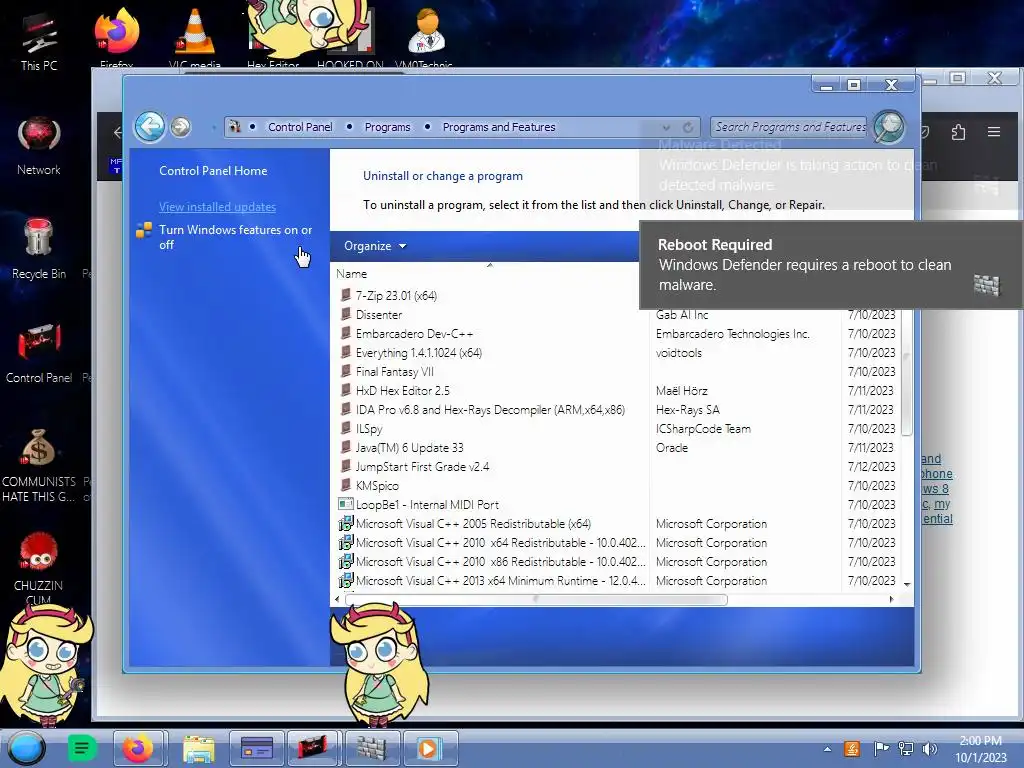Viewport: 1024px width, 768px height.
Task: Show hidden tray icons arrow
Action: point(827,749)
